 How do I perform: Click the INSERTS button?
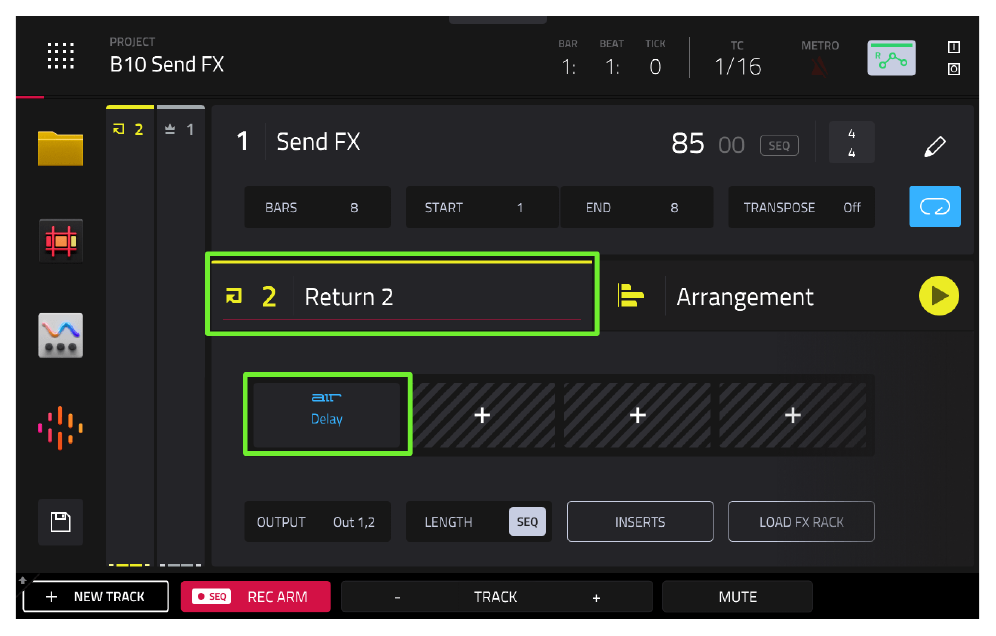click(640, 522)
